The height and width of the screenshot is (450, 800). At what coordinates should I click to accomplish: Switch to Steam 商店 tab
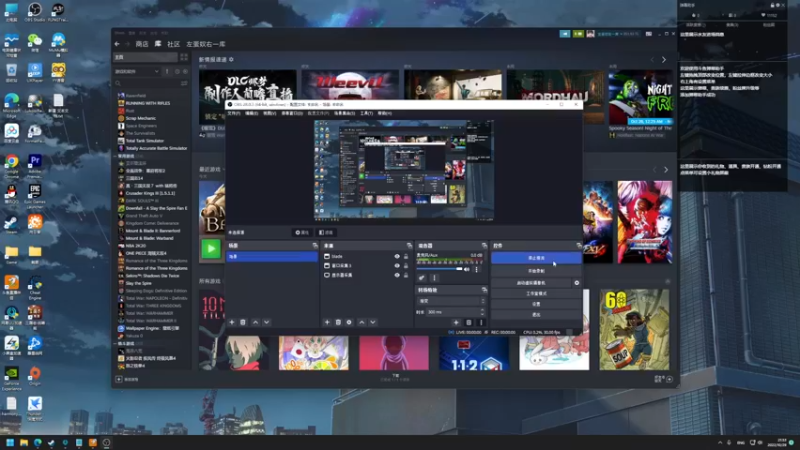click(142, 44)
